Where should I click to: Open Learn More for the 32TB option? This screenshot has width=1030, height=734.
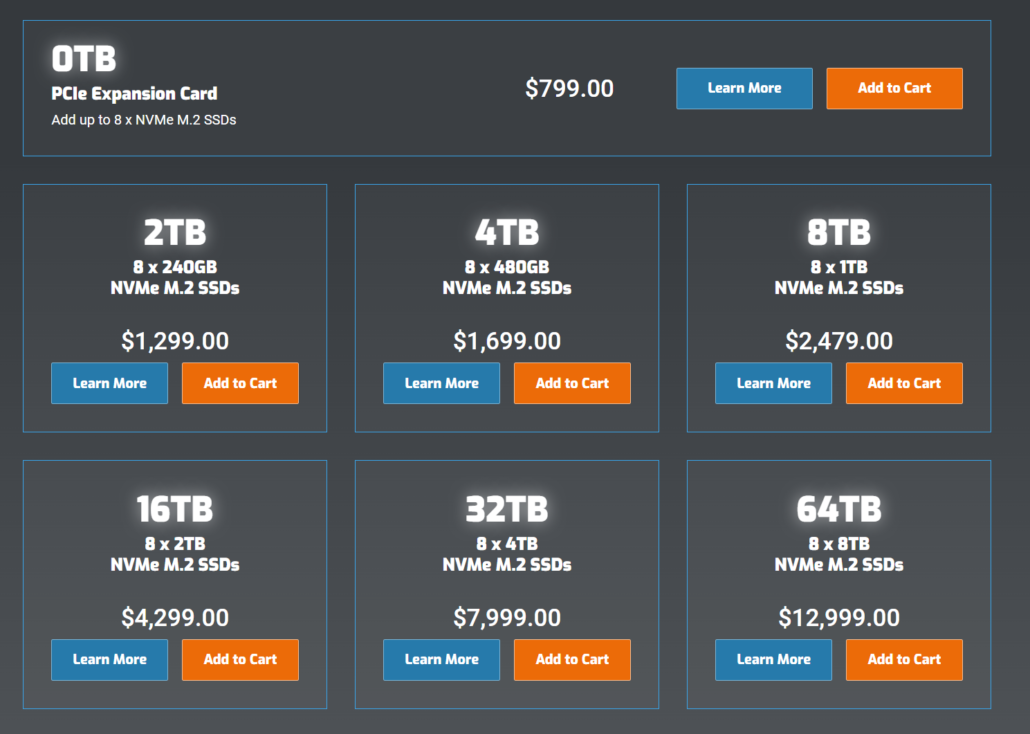click(x=441, y=659)
